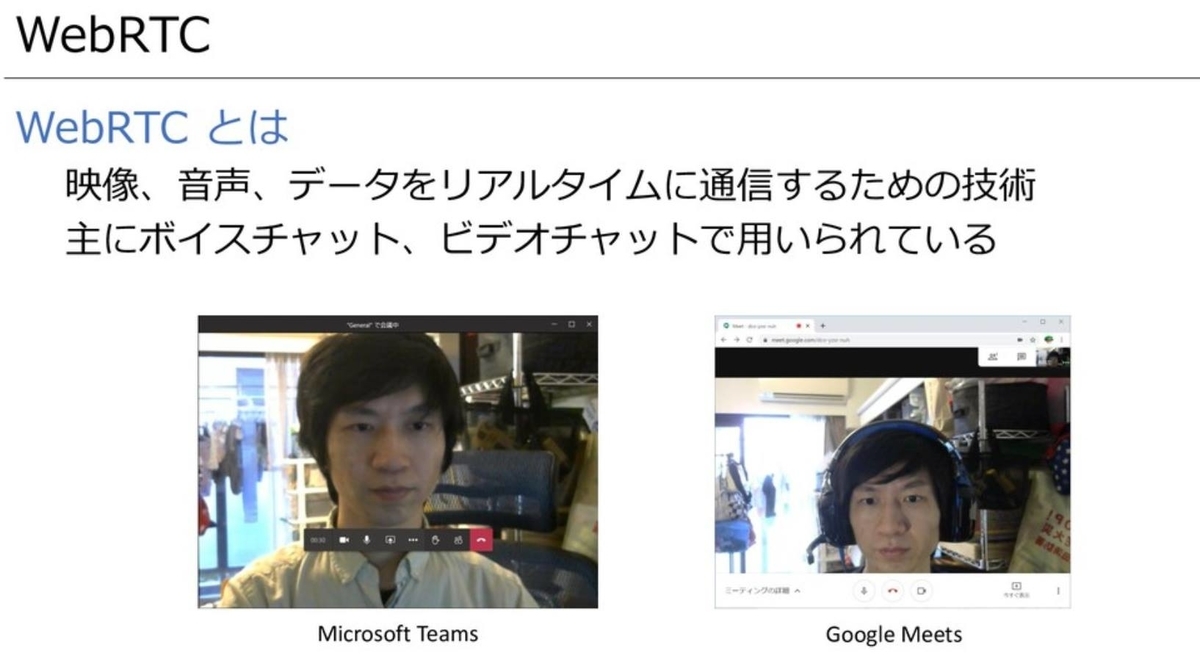
Task: Open the three-dot options menu in Meet
Action: click(x=1058, y=591)
